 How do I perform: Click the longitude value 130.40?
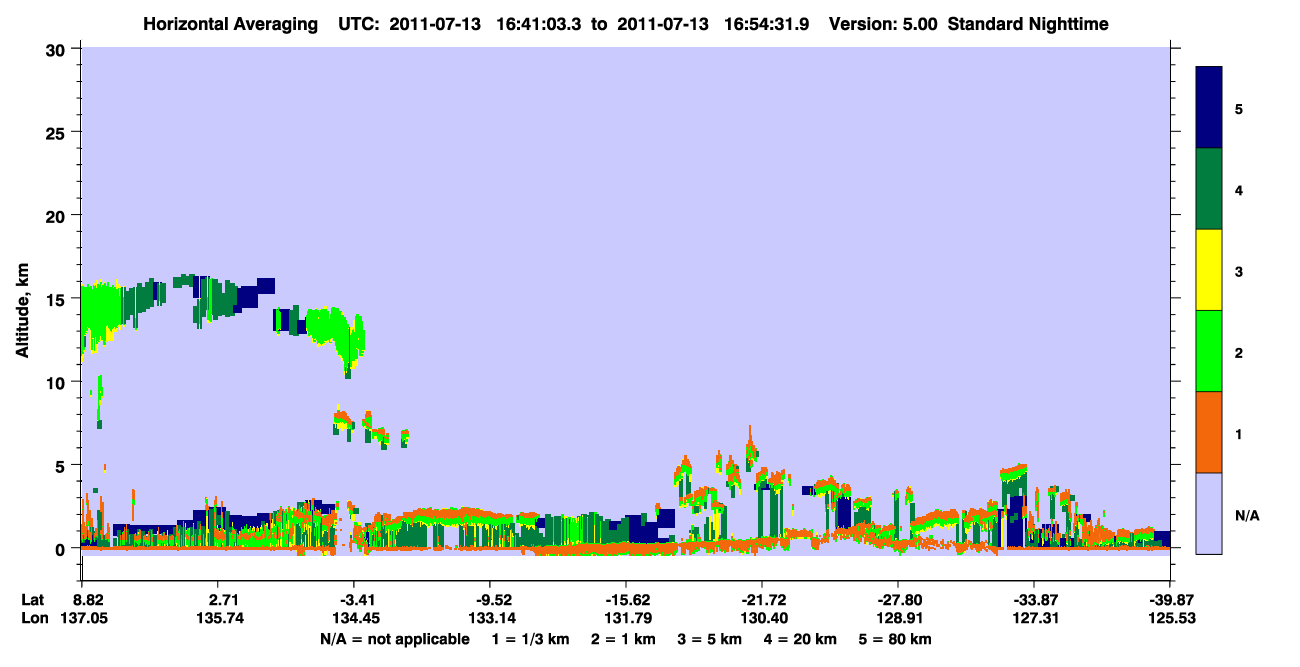(x=766, y=619)
